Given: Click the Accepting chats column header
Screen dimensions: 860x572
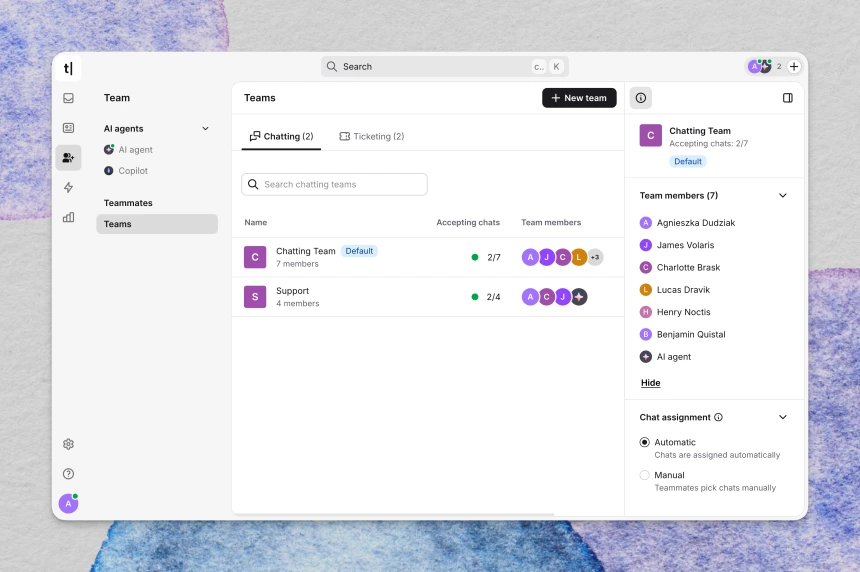Looking at the screenshot, I should (468, 223).
